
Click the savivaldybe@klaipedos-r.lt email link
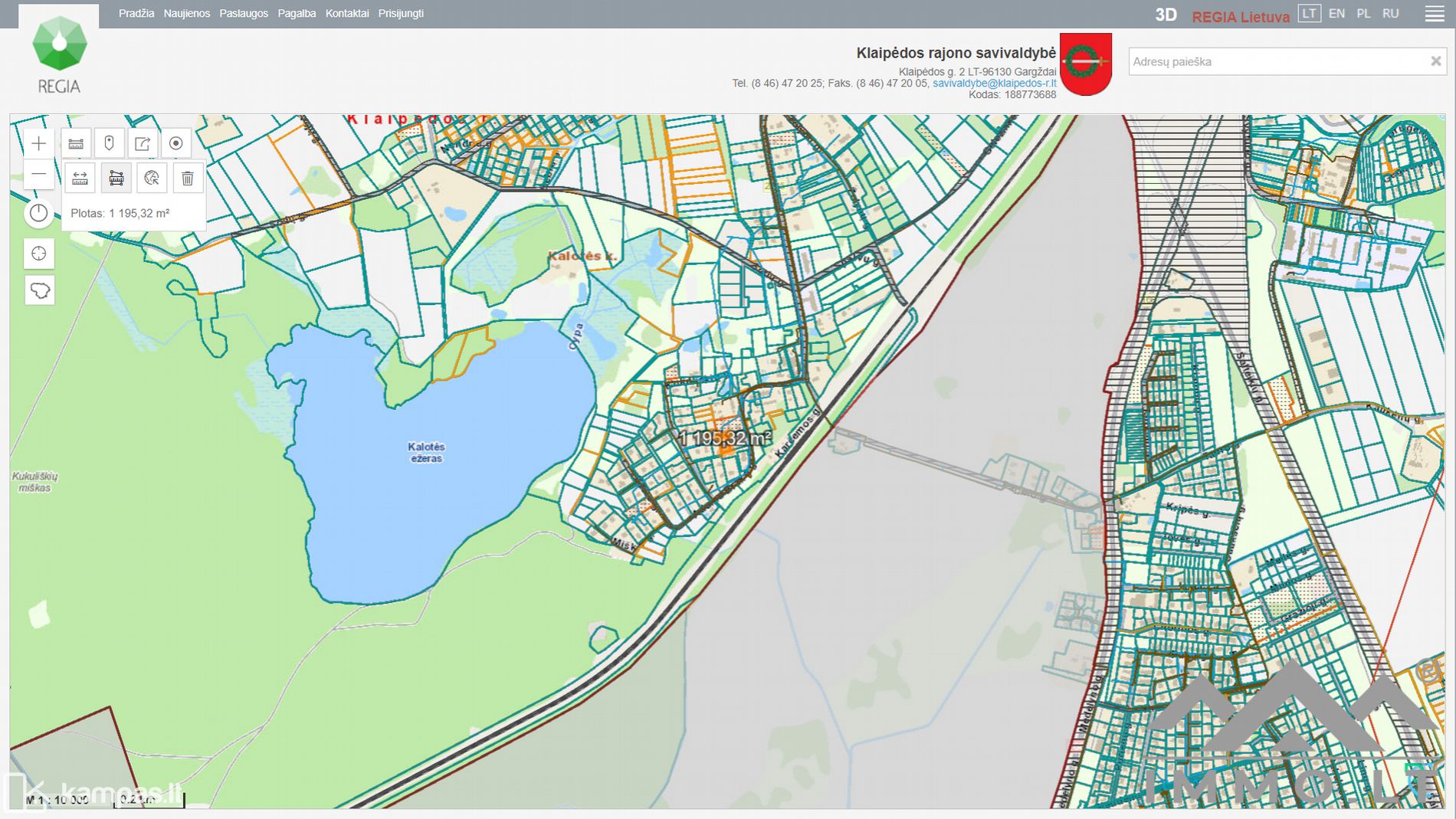(x=994, y=83)
